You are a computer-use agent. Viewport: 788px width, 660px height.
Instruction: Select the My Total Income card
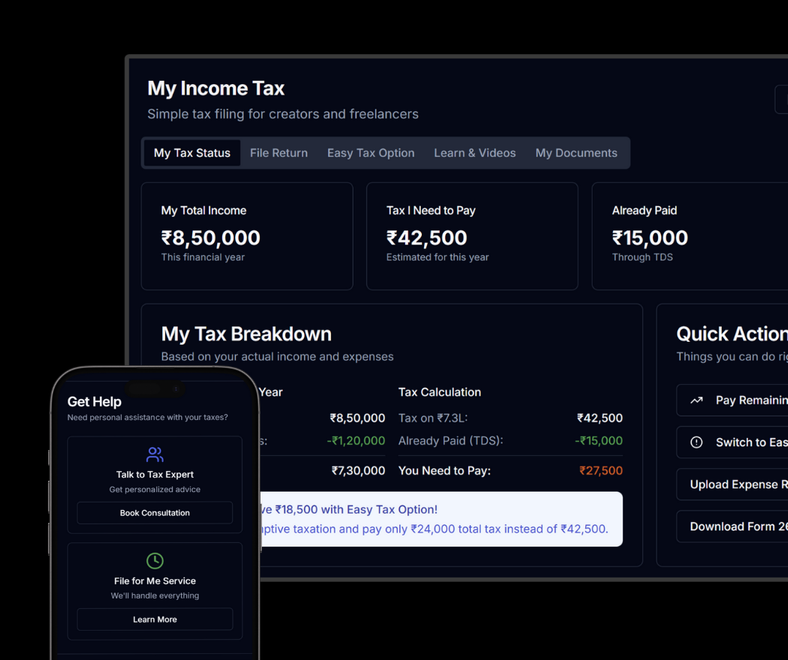click(247, 236)
